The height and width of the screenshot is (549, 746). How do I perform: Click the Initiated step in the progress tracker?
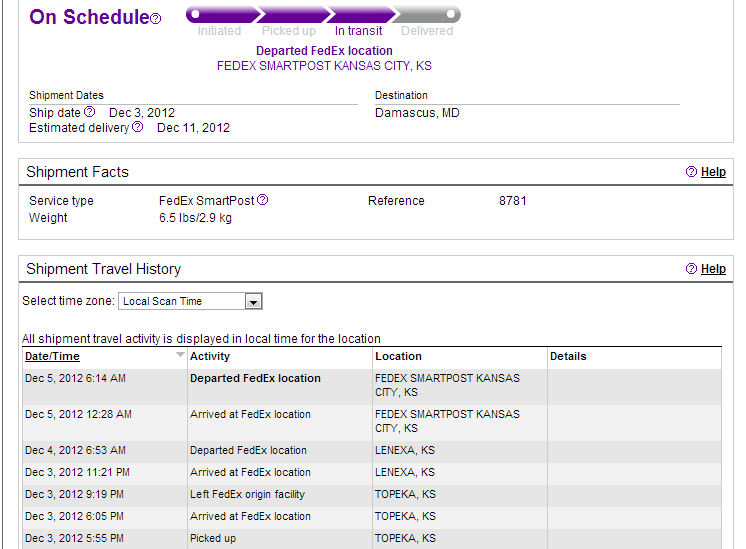(x=219, y=31)
